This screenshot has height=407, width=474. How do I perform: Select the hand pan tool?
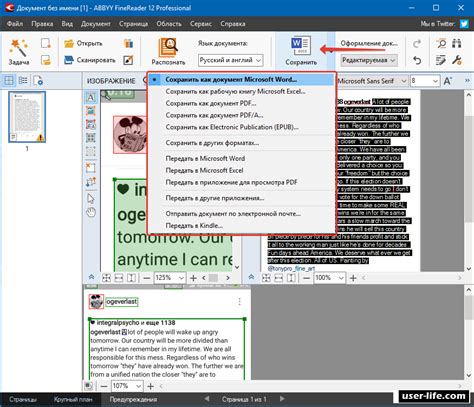tap(91, 212)
